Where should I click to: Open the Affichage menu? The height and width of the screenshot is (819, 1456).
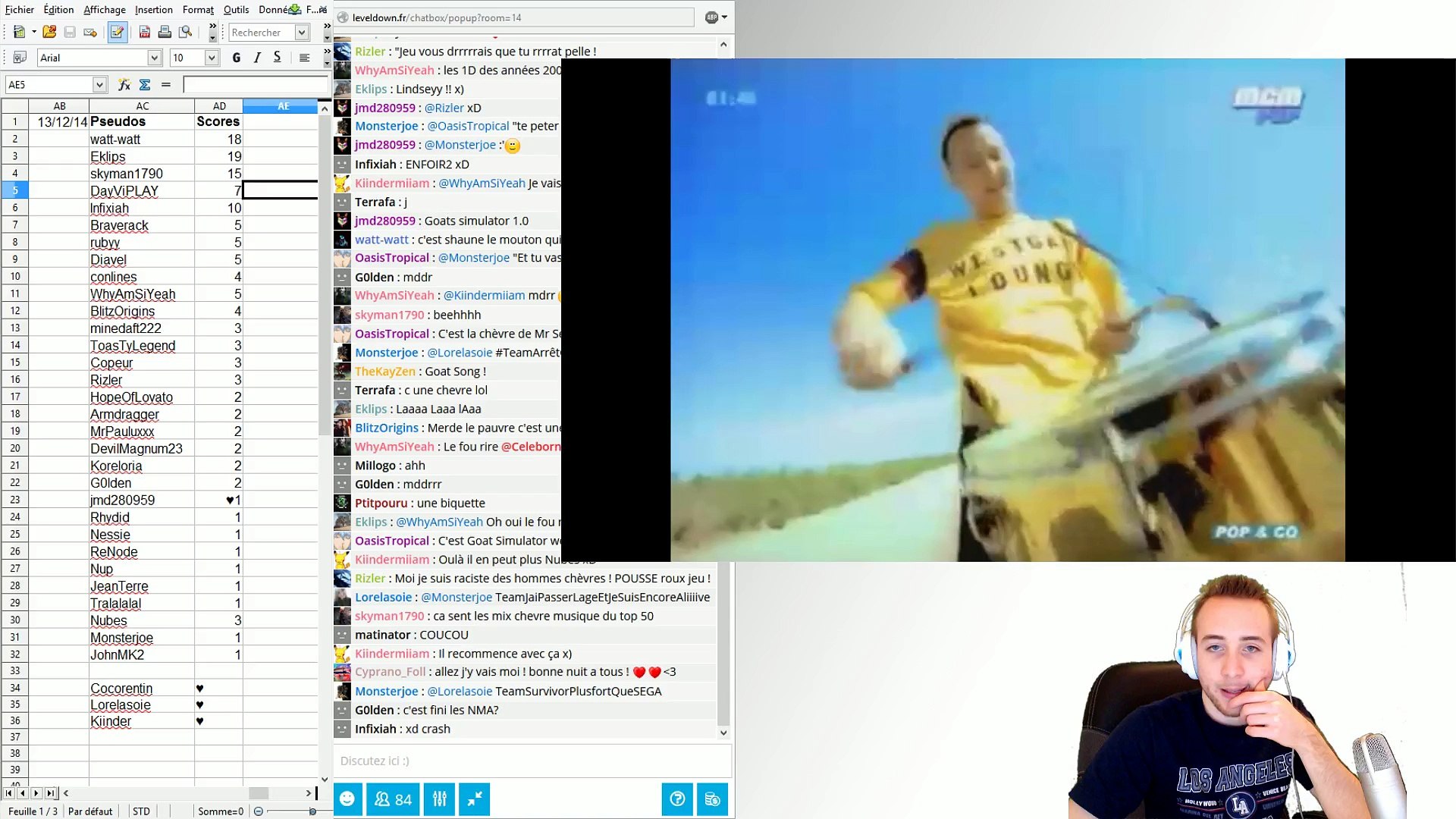[105, 10]
